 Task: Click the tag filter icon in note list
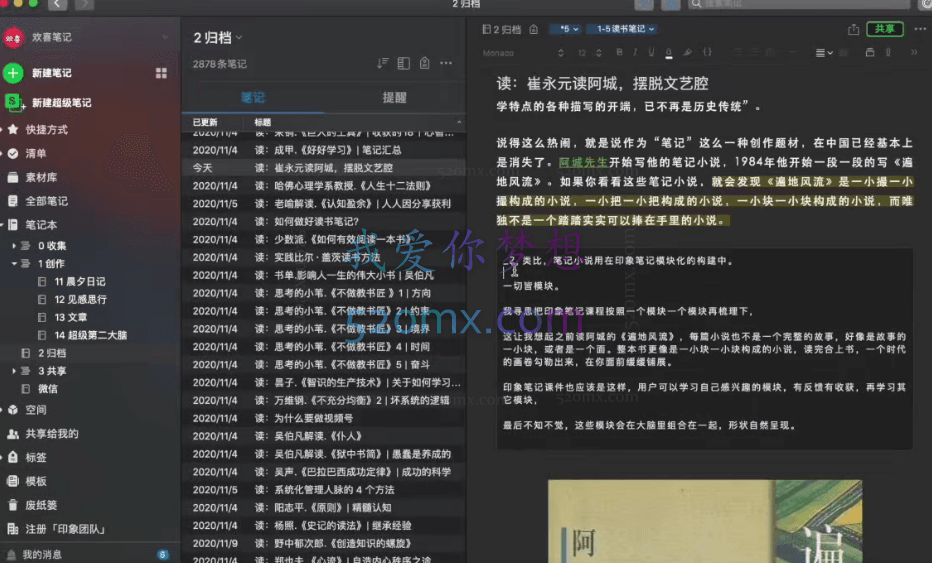[424, 63]
